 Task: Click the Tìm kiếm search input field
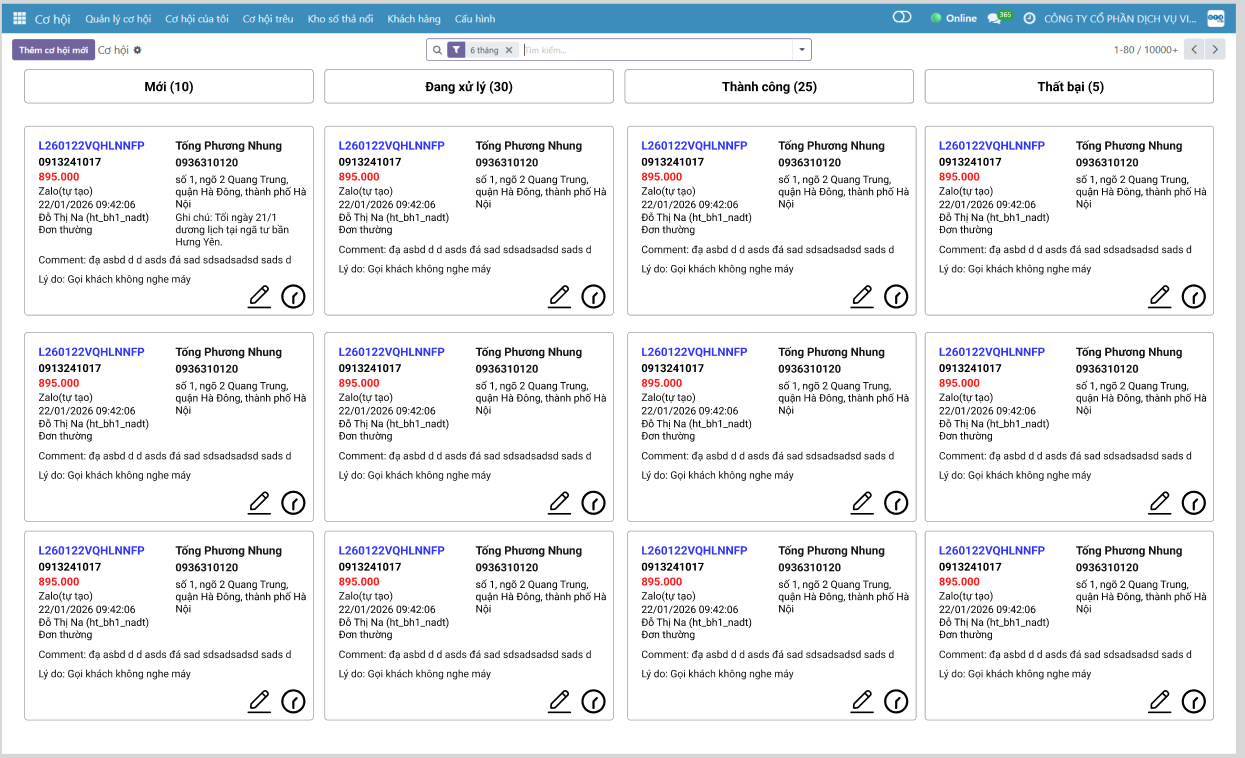[655, 50]
